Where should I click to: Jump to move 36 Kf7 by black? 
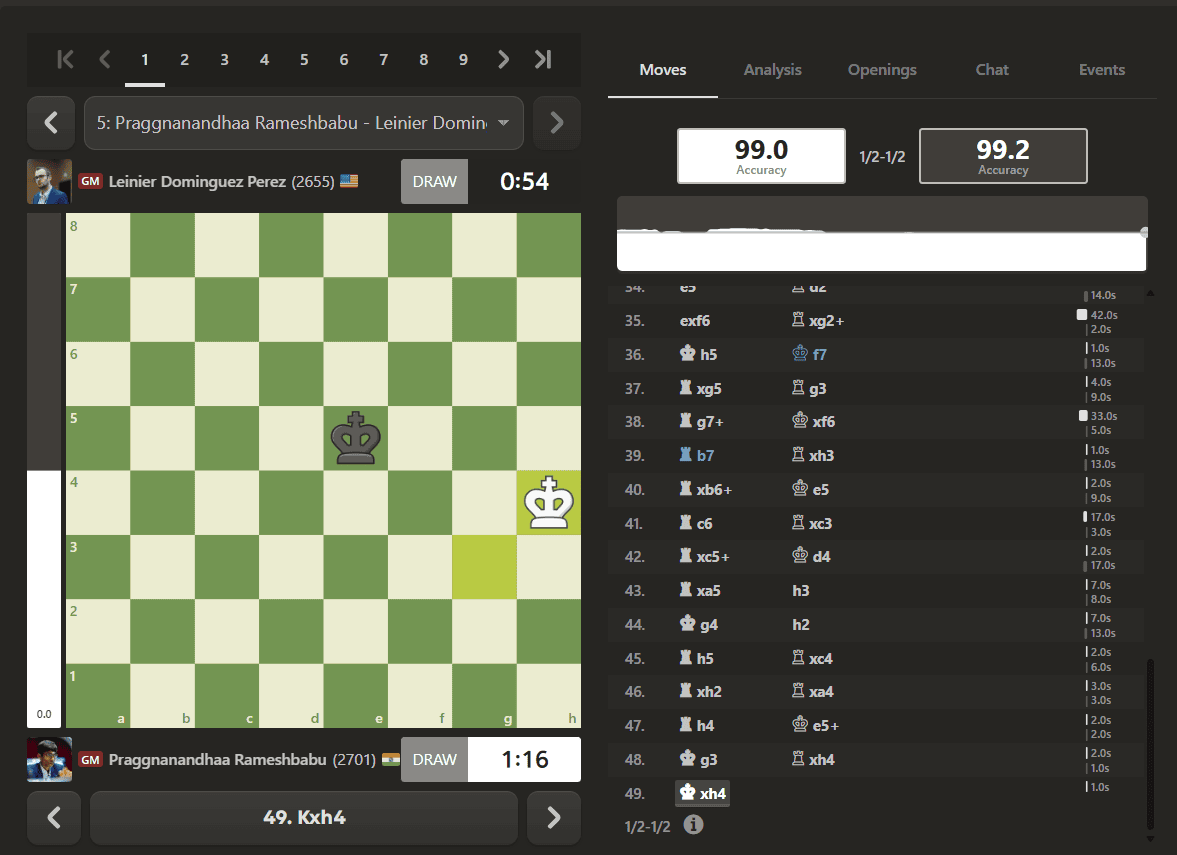point(809,354)
